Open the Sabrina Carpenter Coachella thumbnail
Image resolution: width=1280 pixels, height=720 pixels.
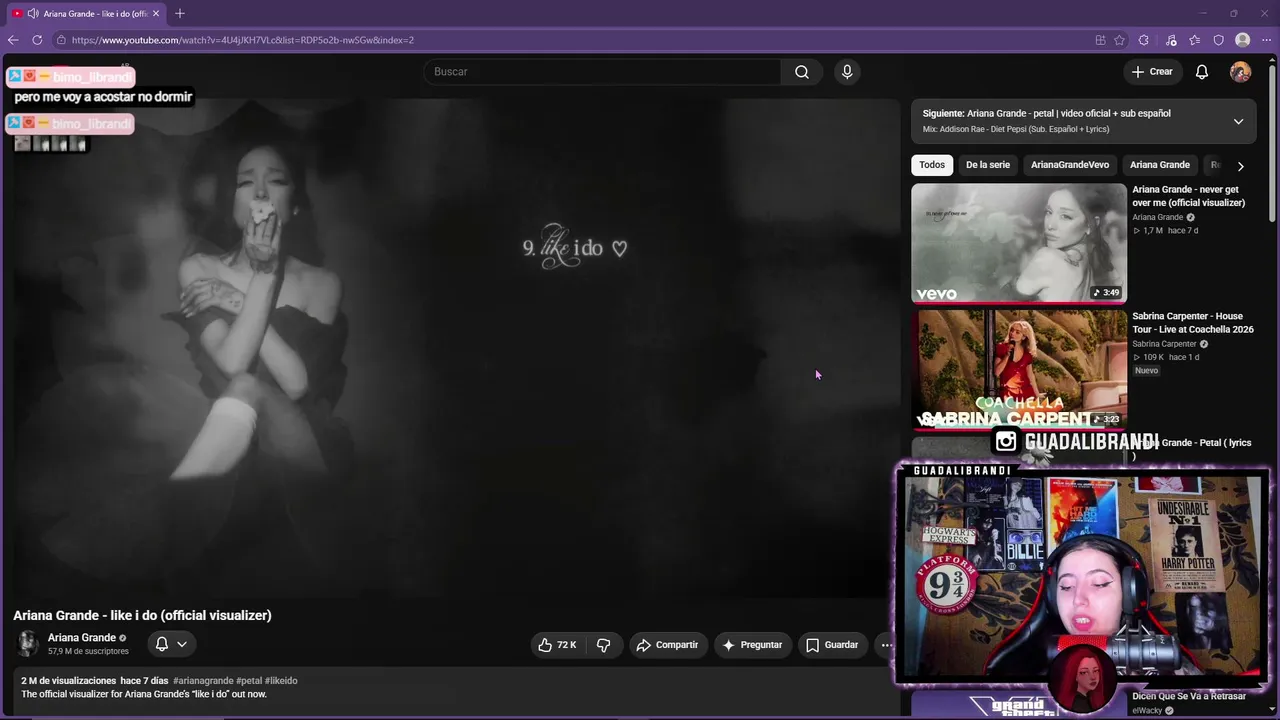pyautogui.click(x=1019, y=369)
